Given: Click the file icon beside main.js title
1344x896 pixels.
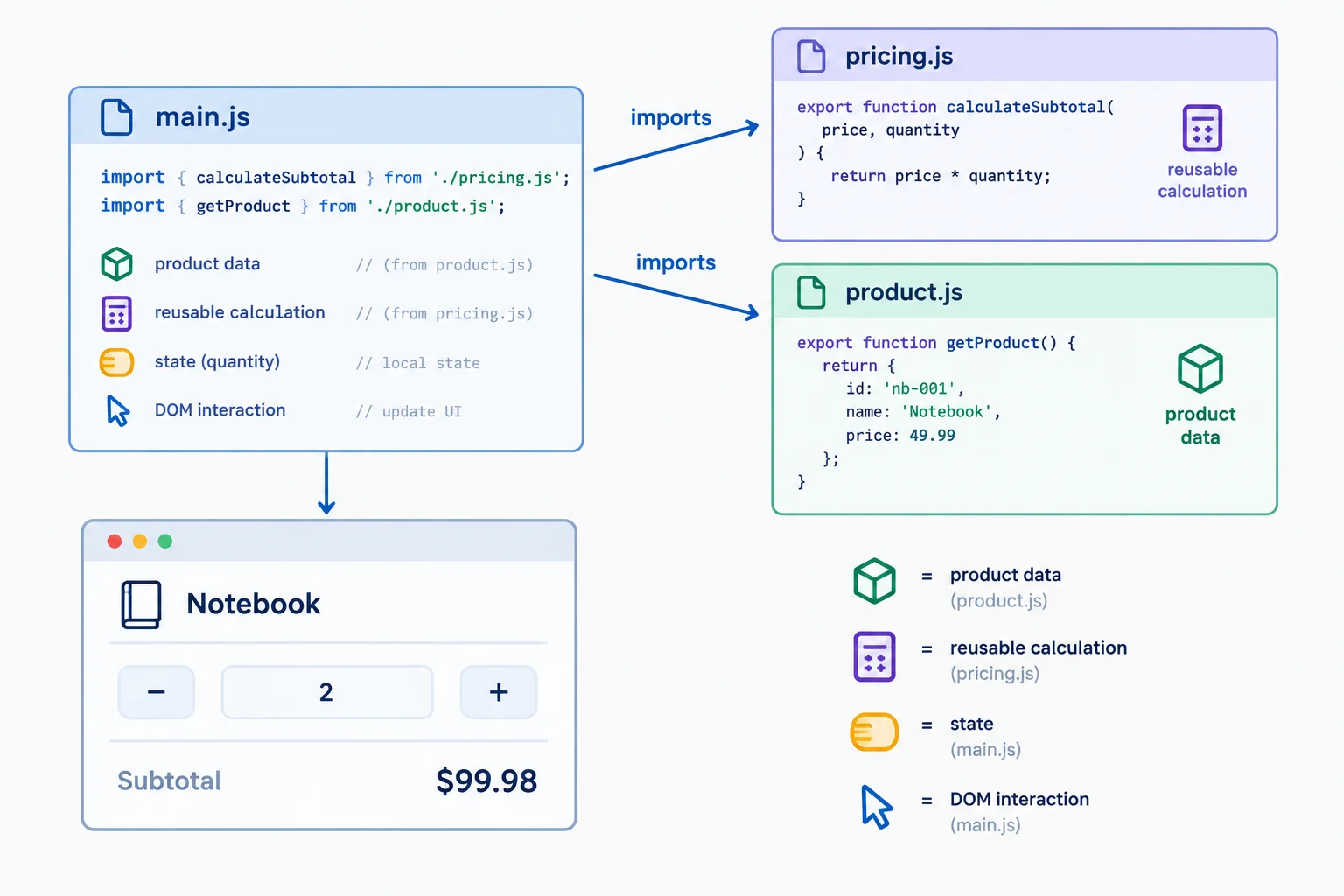Looking at the screenshot, I should pyautogui.click(x=116, y=116).
